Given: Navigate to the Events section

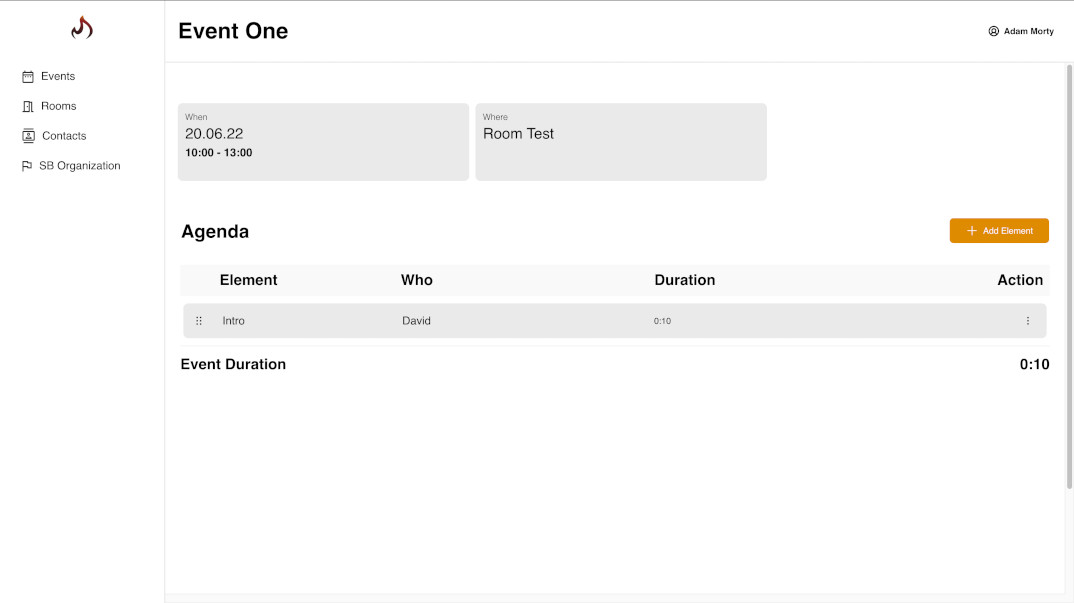Looking at the screenshot, I should tap(57, 76).
